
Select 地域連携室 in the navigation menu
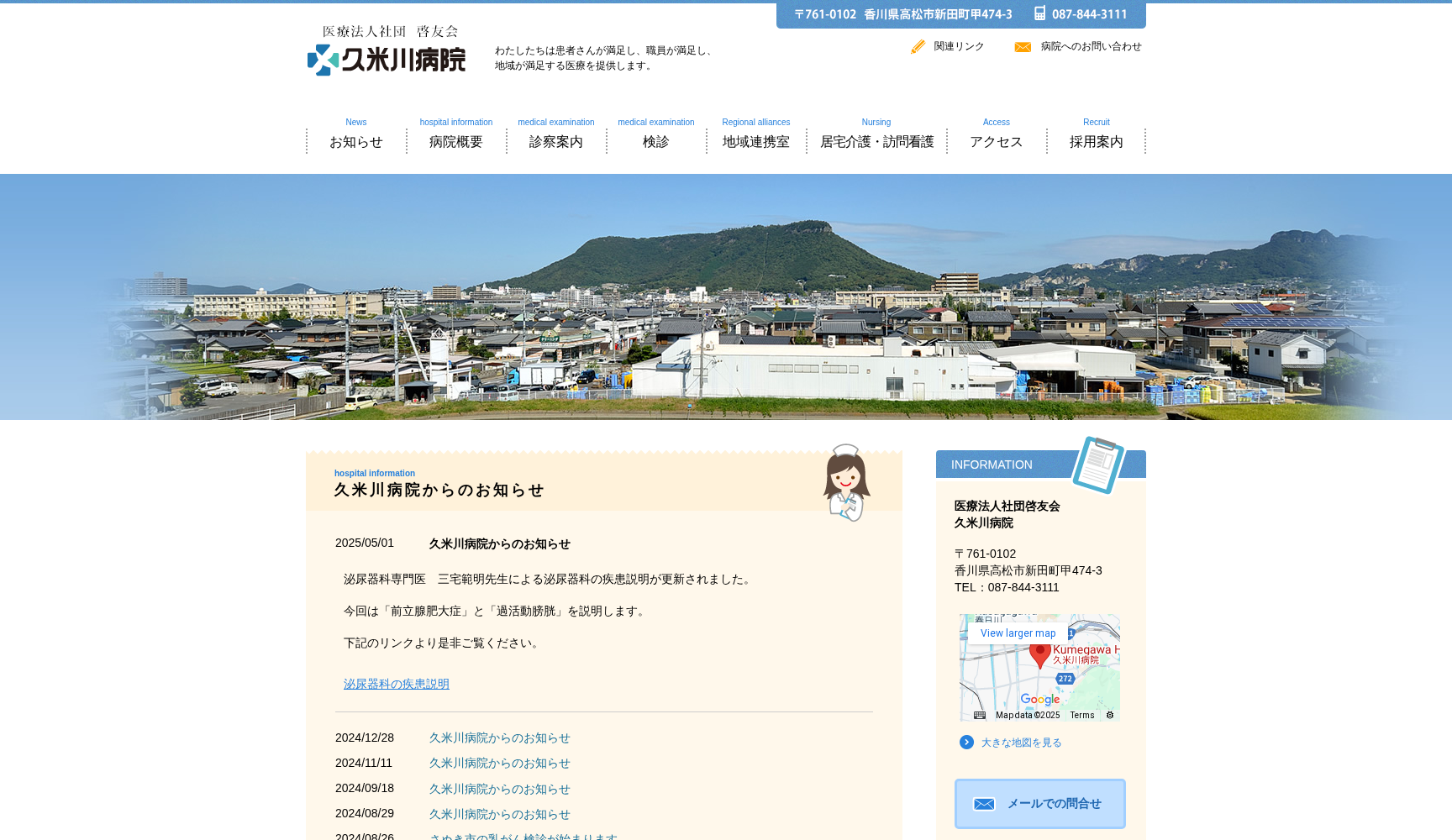point(755,141)
